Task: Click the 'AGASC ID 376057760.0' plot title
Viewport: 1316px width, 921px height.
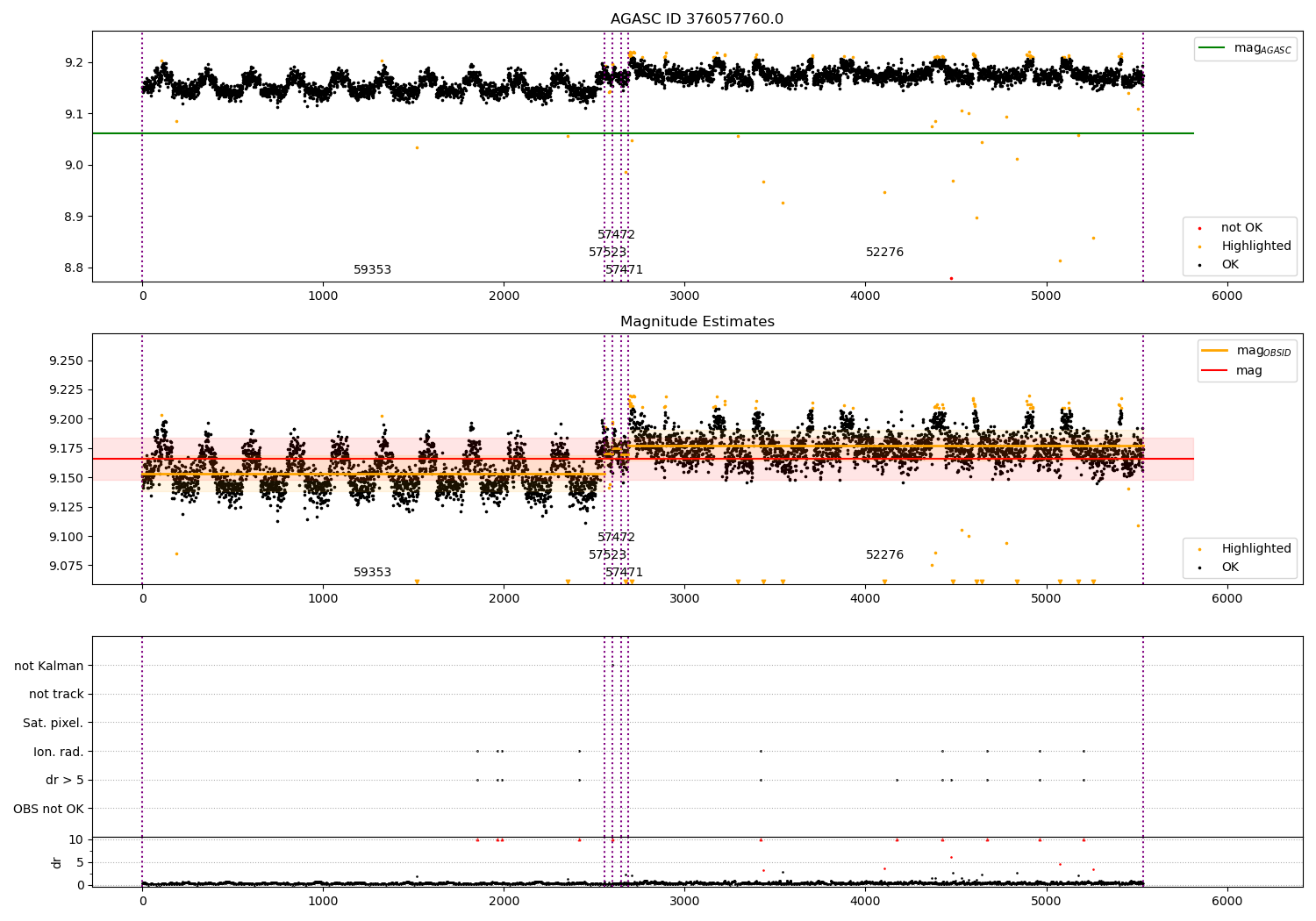Action: [x=697, y=19]
